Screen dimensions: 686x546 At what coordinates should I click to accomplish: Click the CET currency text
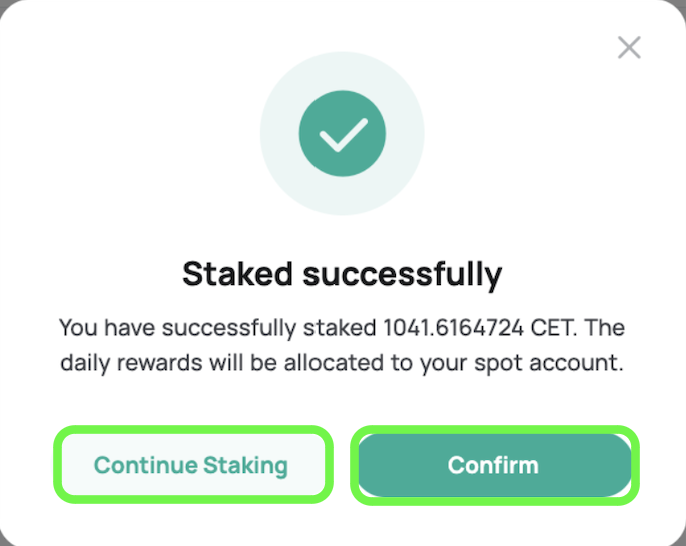(553, 328)
